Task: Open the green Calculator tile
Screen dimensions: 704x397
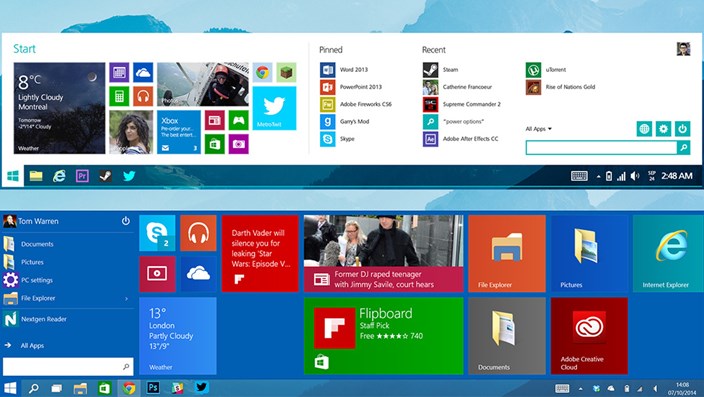Action: 119,96
